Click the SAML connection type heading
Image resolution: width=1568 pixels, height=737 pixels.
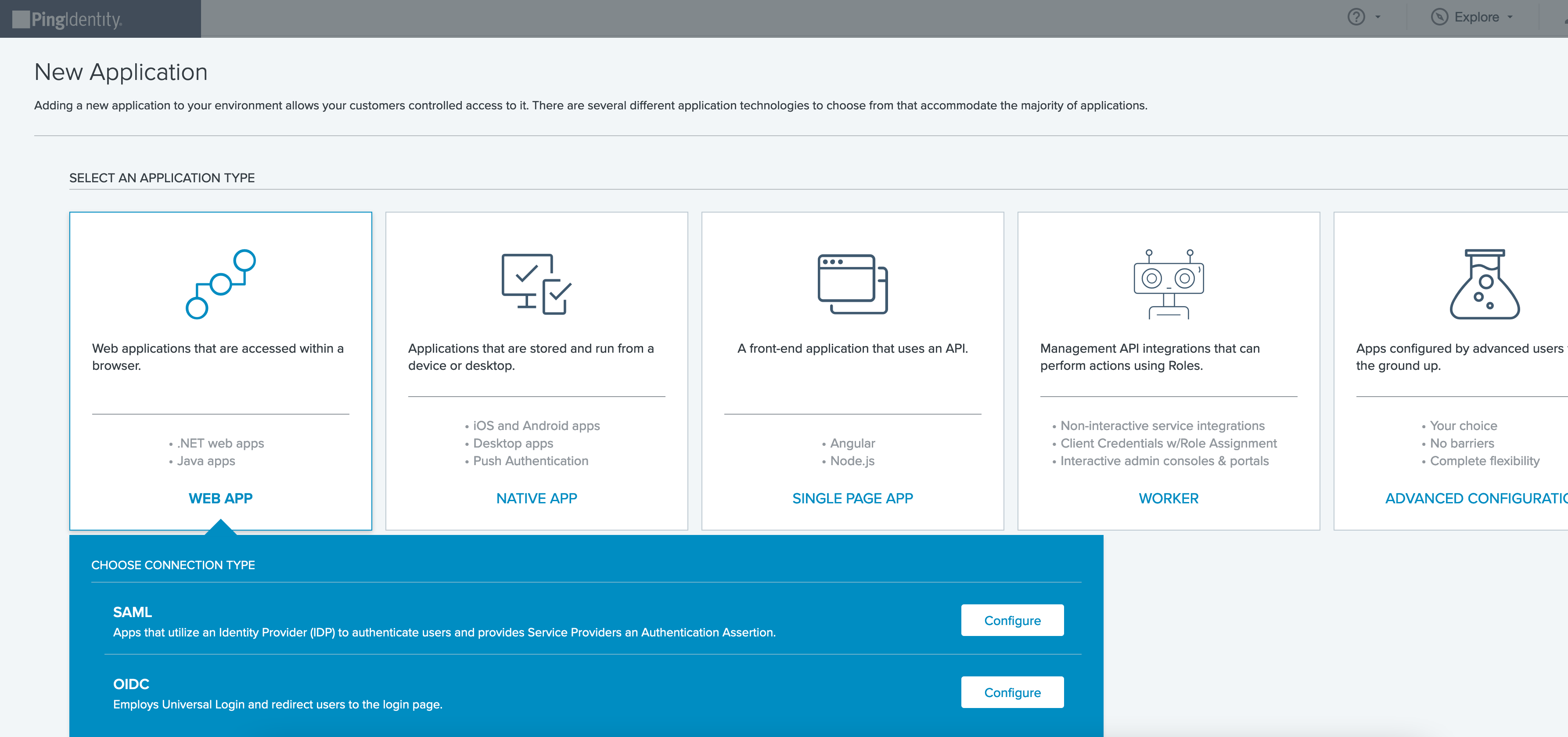pos(132,611)
